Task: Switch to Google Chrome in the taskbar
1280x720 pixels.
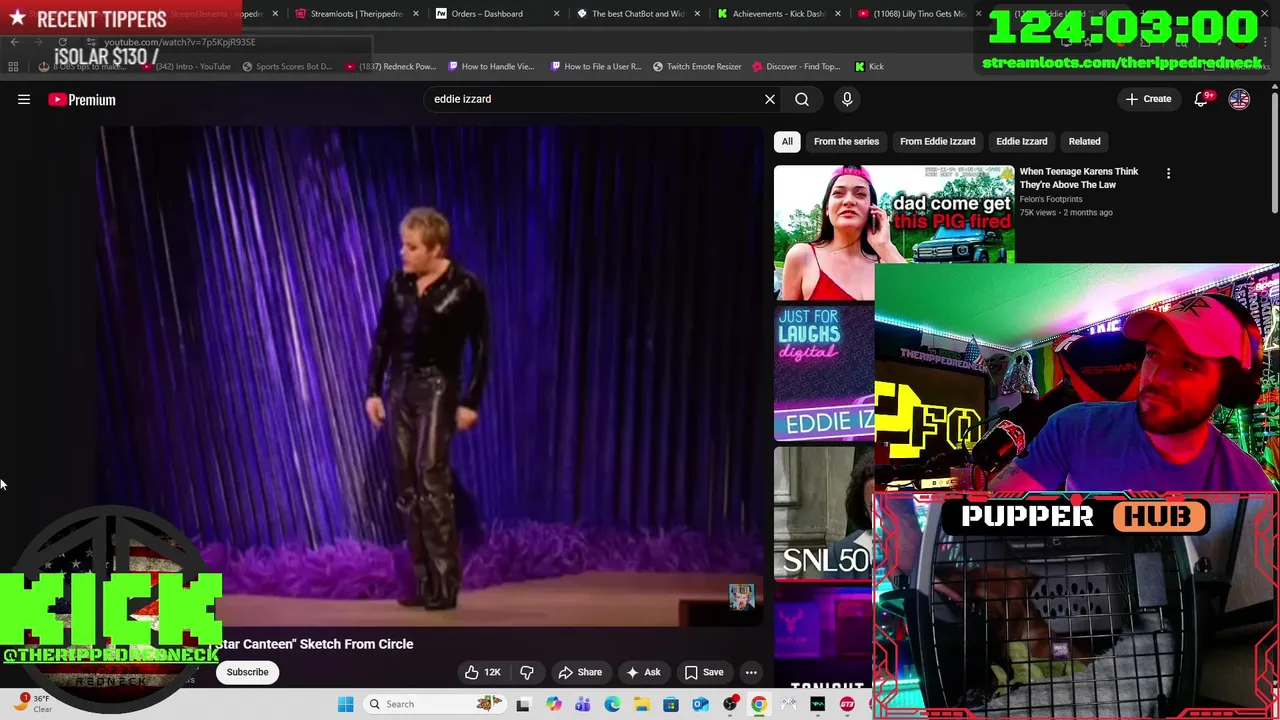Action: click(759, 704)
